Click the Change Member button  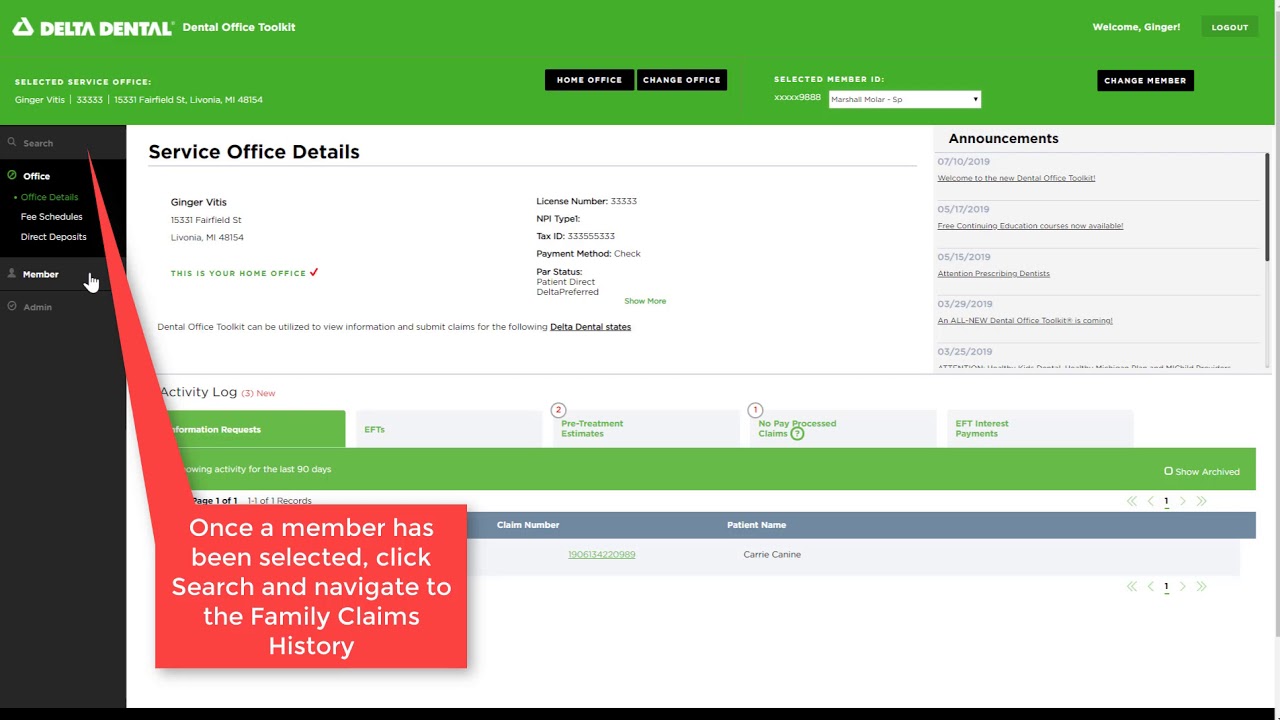pos(1145,80)
